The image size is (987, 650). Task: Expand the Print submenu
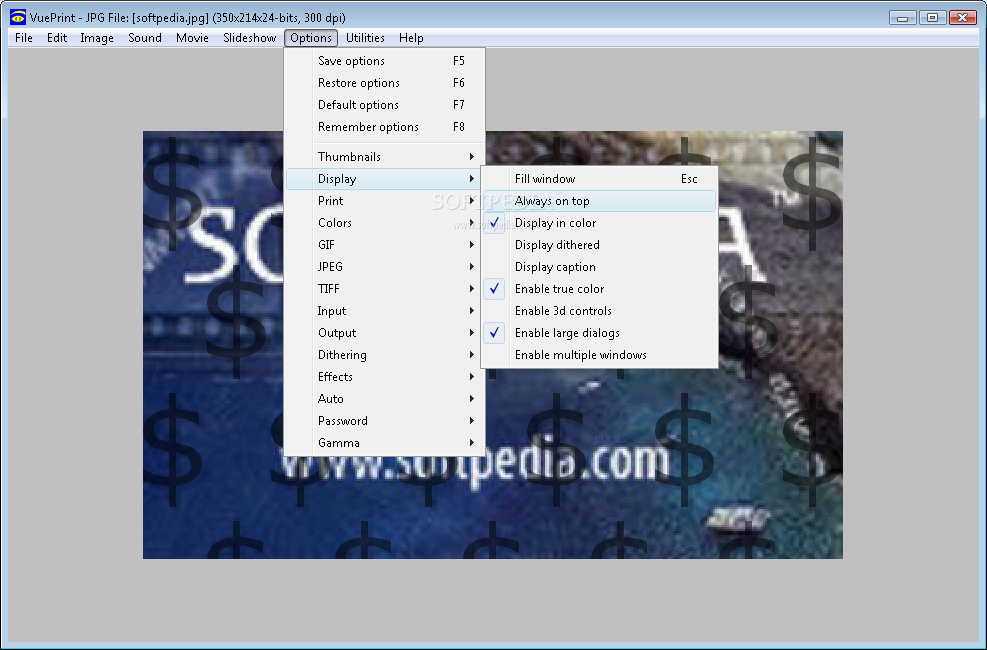point(385,201)
